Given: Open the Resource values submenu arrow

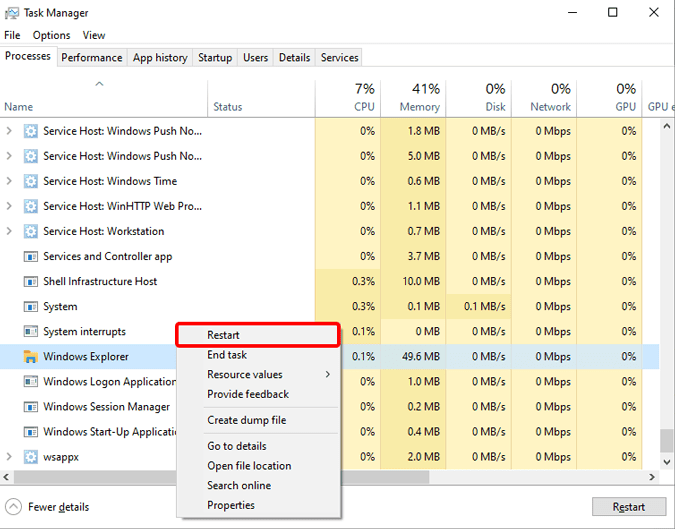Looking at the screenshot, I should coord(328,374).
